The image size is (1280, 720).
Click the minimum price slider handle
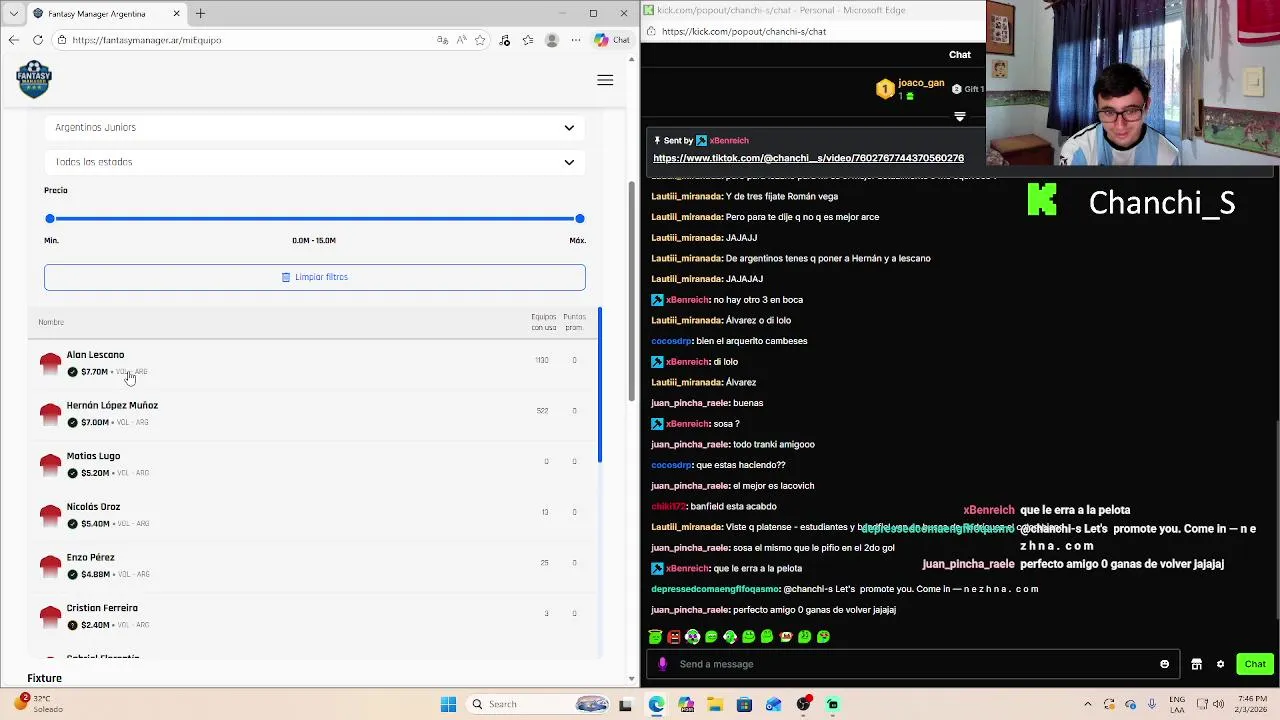click(50, 218)
